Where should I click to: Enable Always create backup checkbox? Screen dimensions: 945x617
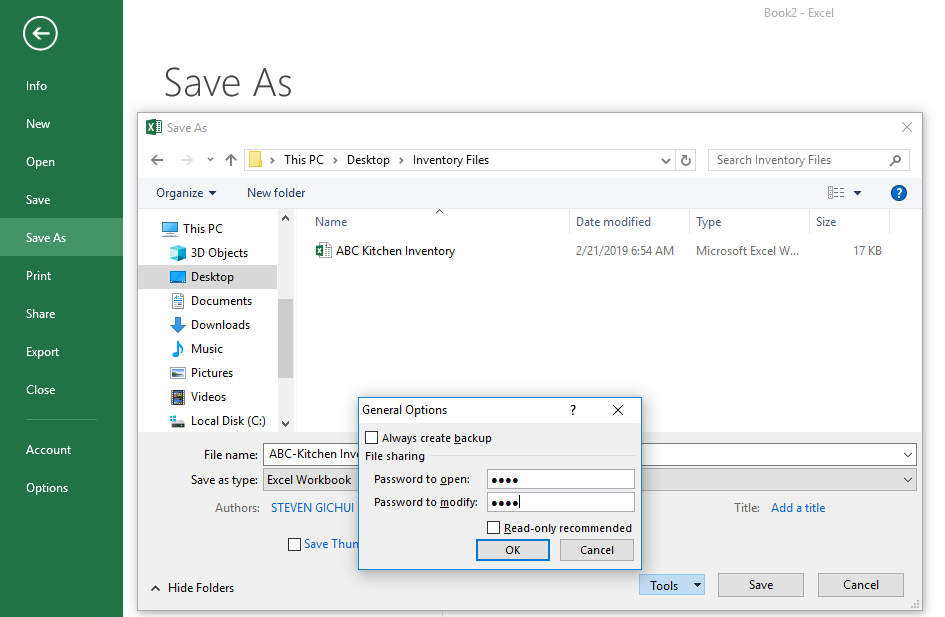tap(372, 438)
